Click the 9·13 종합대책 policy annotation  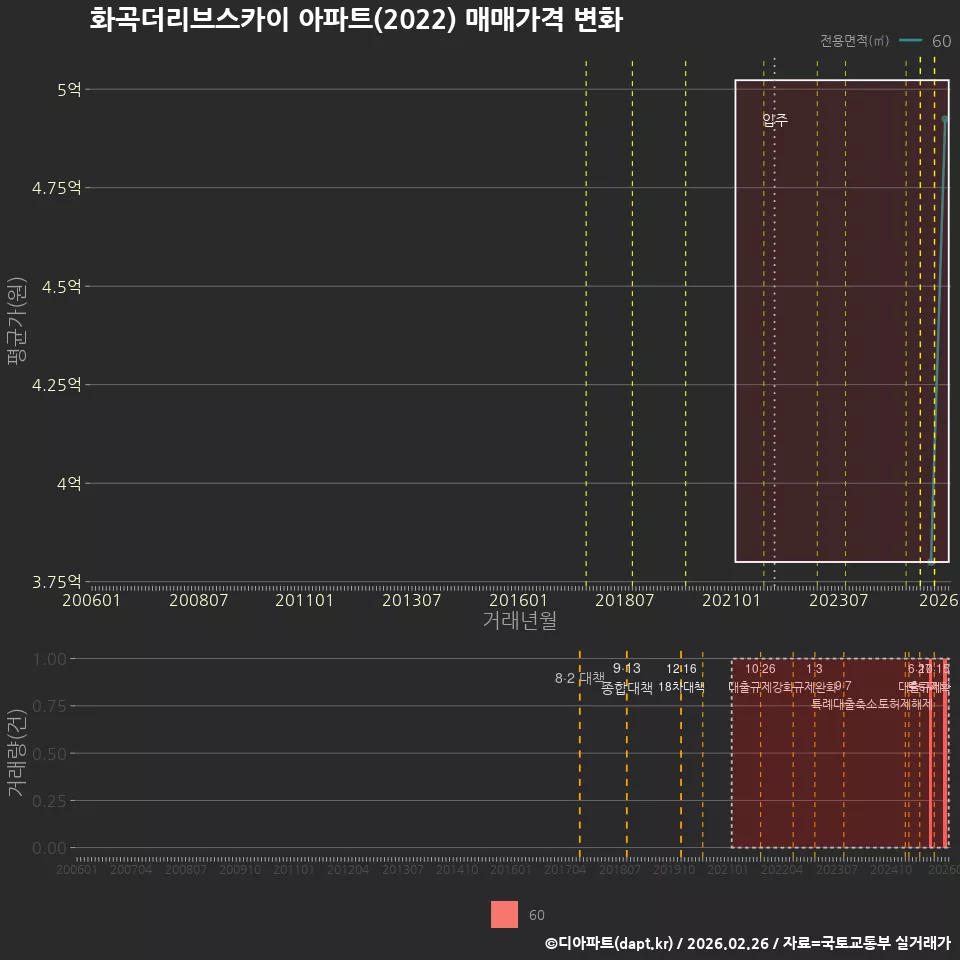(627, 678)
